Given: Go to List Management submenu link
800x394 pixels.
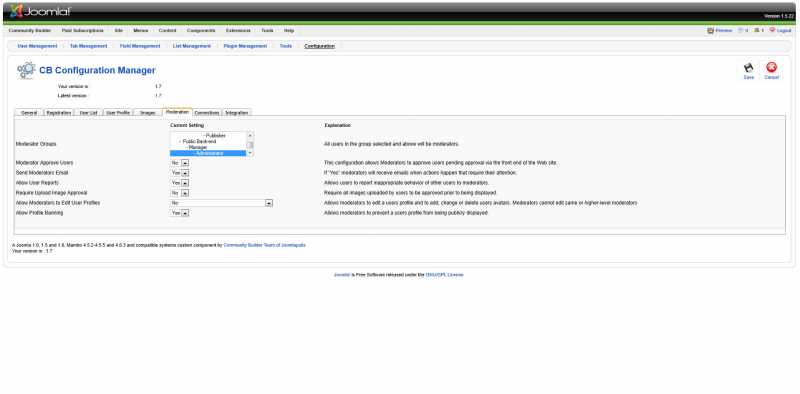Looking at the screenshot, I should point(192,46).
